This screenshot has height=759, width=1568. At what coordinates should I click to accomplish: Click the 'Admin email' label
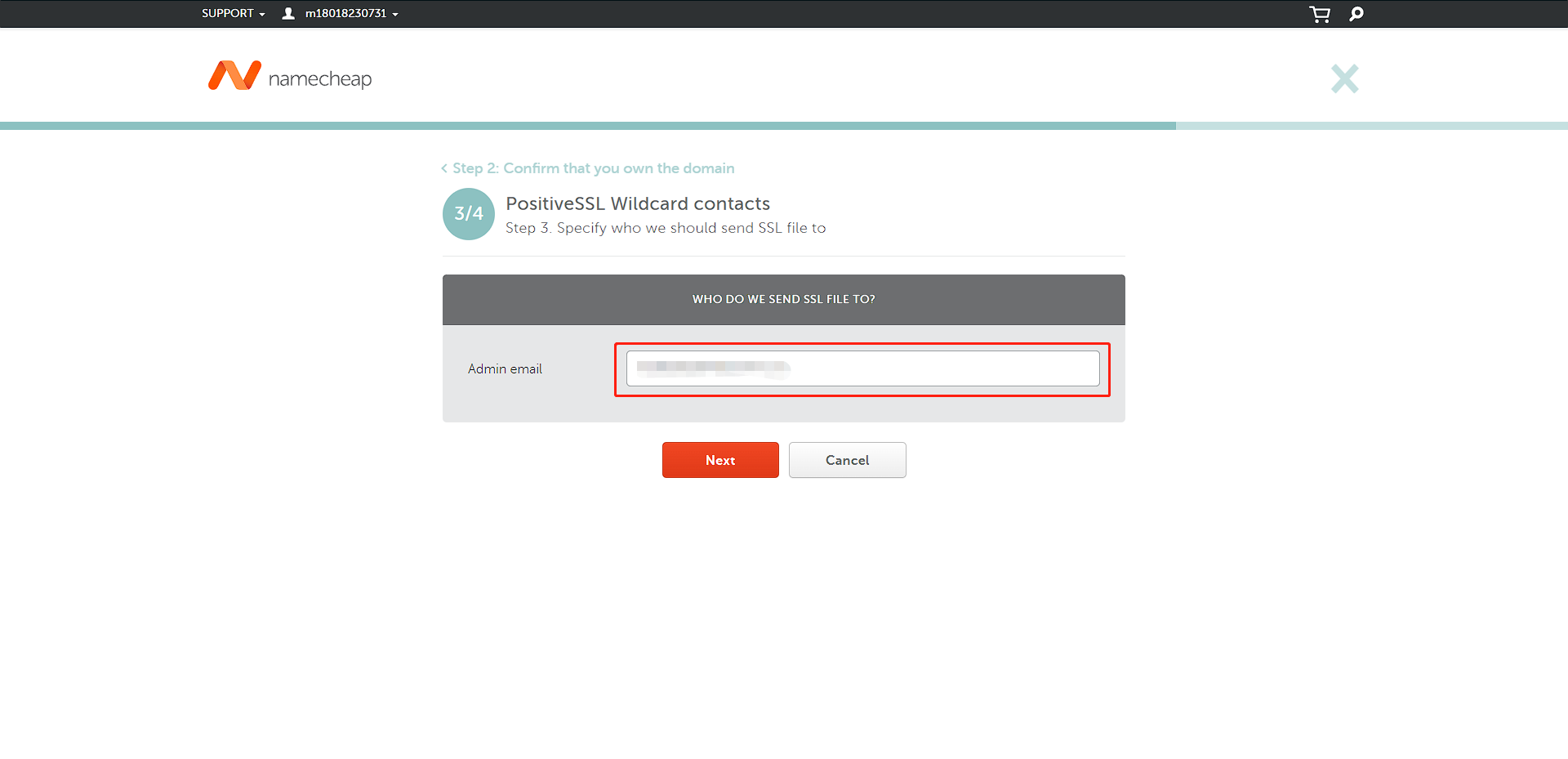pos(505,369)
